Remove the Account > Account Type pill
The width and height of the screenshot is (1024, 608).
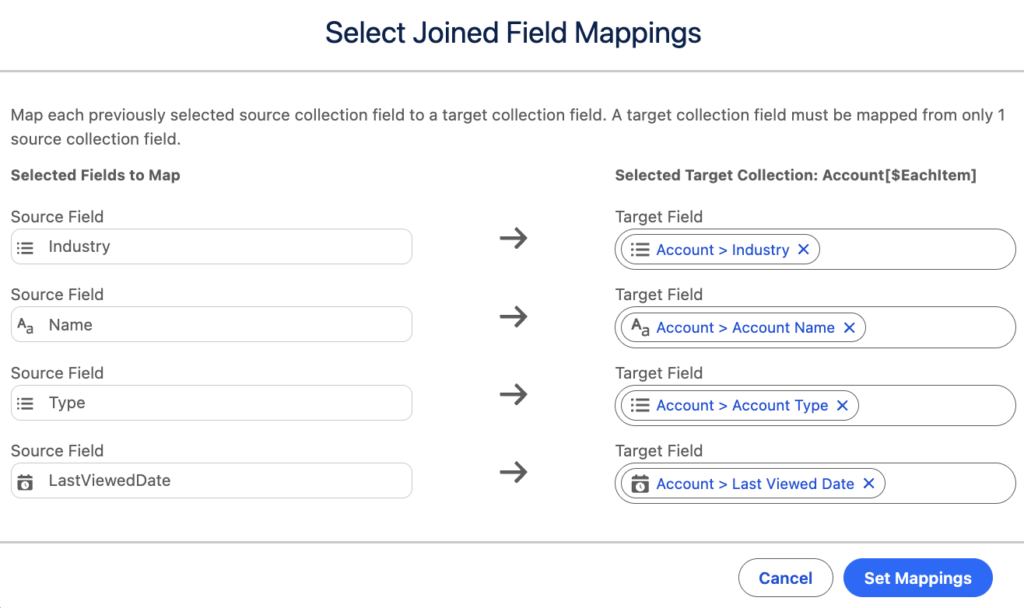[842, 406]
